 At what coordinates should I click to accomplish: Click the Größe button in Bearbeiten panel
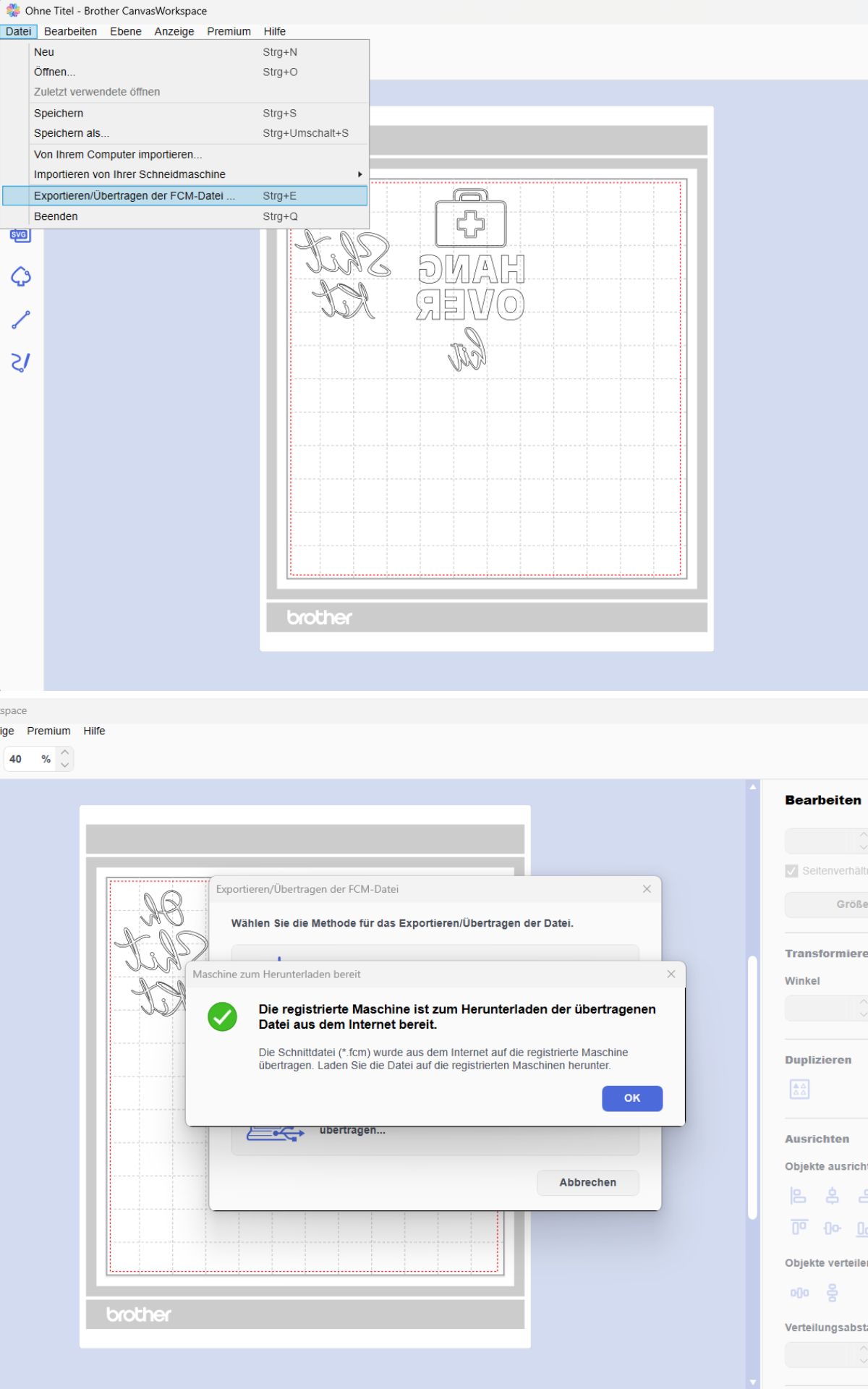[x=827, y=904]
